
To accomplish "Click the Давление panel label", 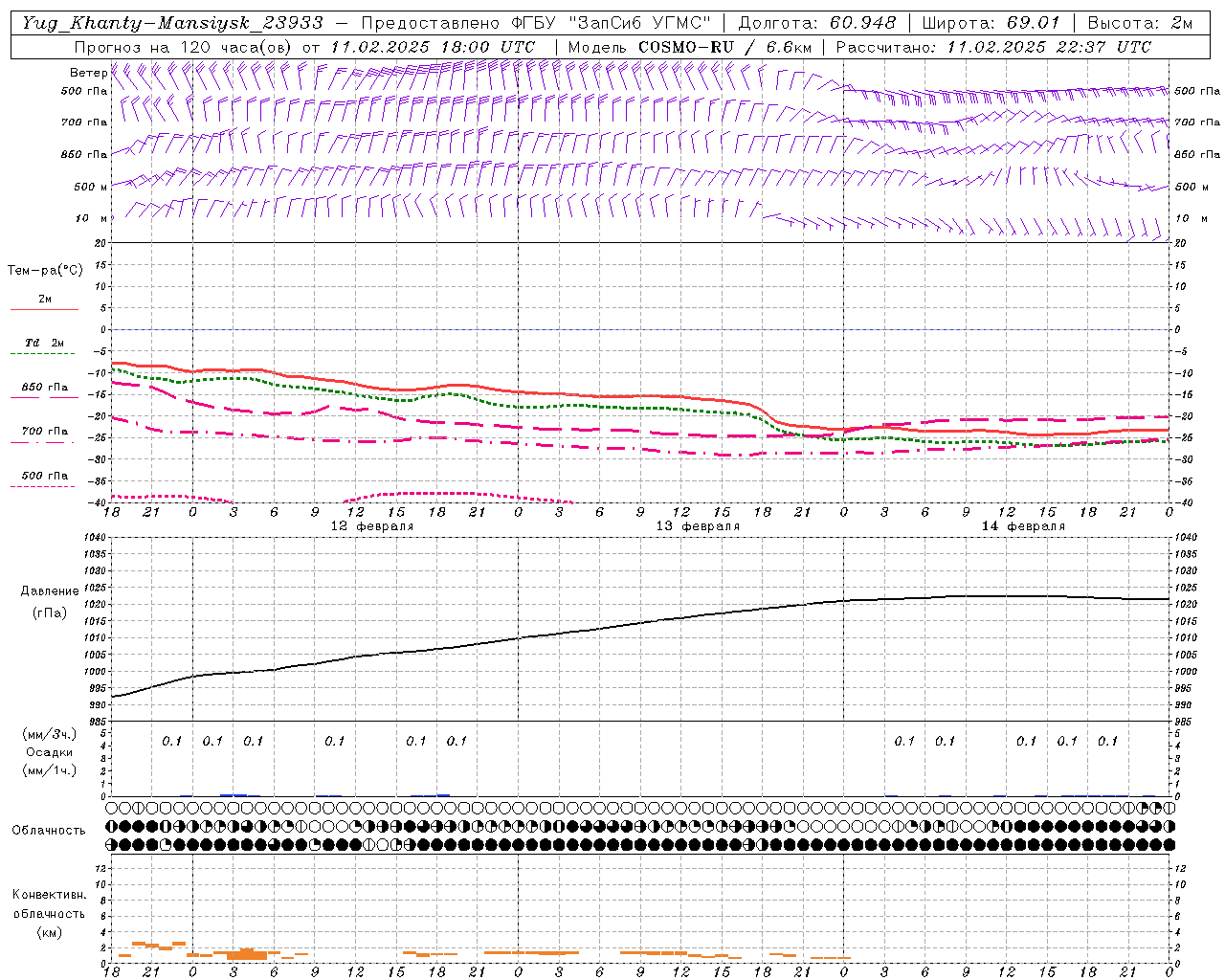I will click(48, 591).
